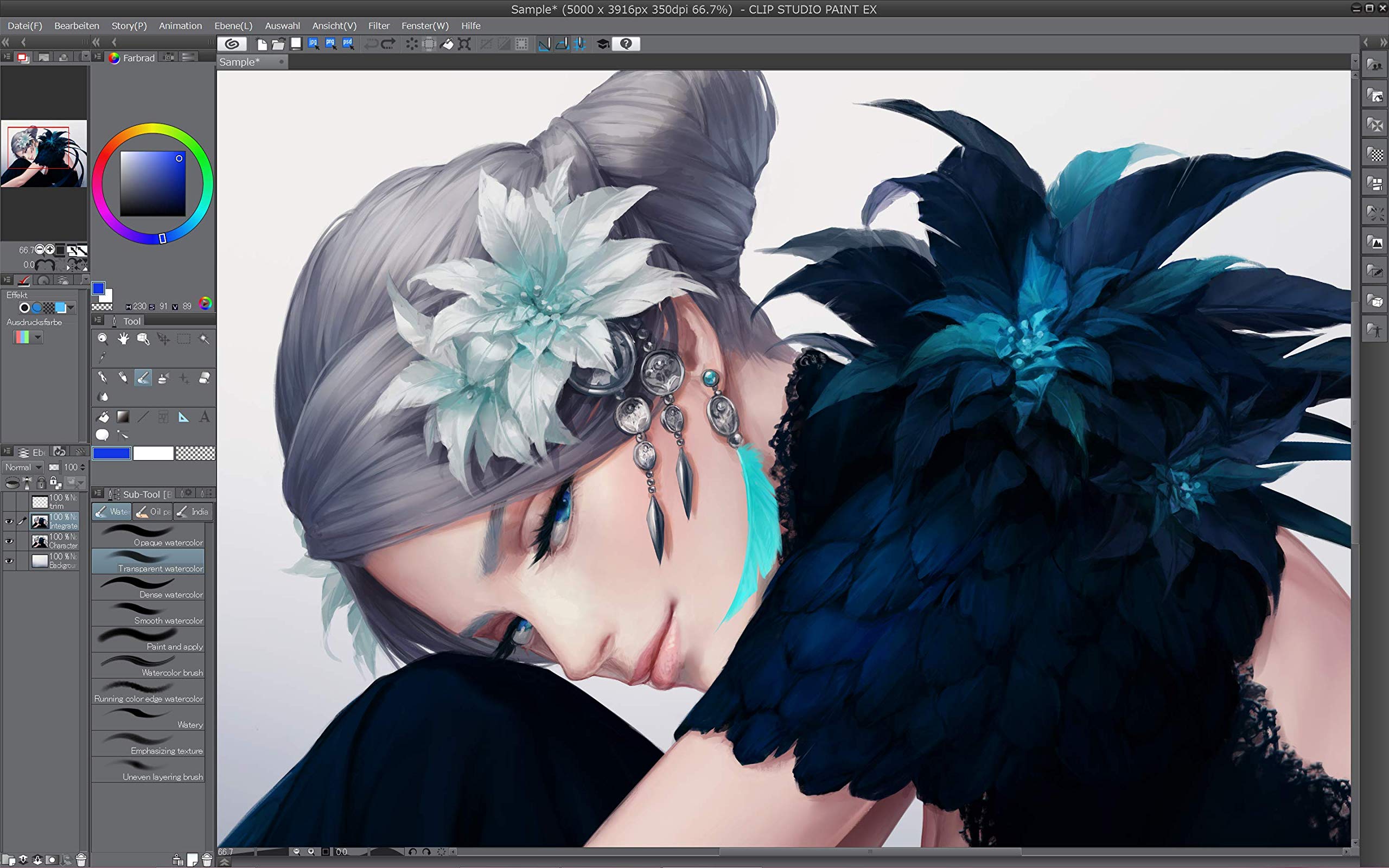The width and height of the screenshot is (1389, 868).
Task: Select the Fill bucket tool
Action: (103, 417)
